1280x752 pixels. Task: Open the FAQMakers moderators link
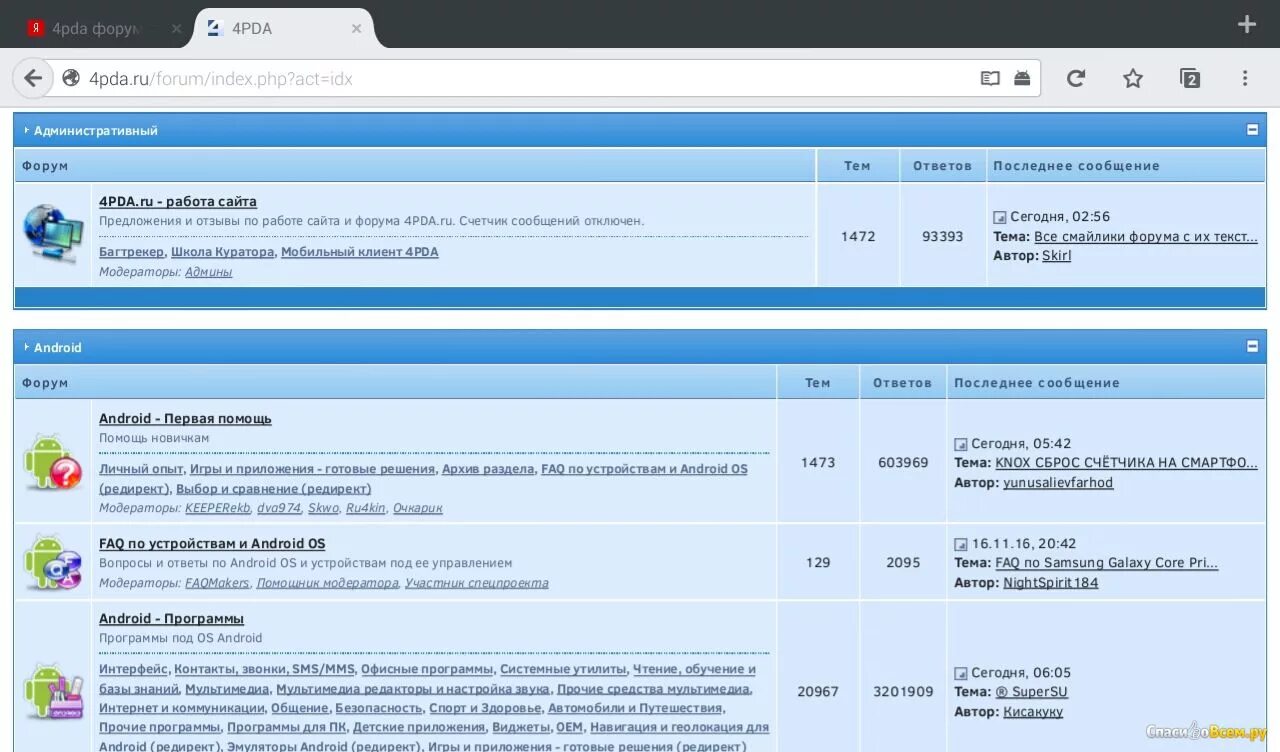tap(217, 583)
